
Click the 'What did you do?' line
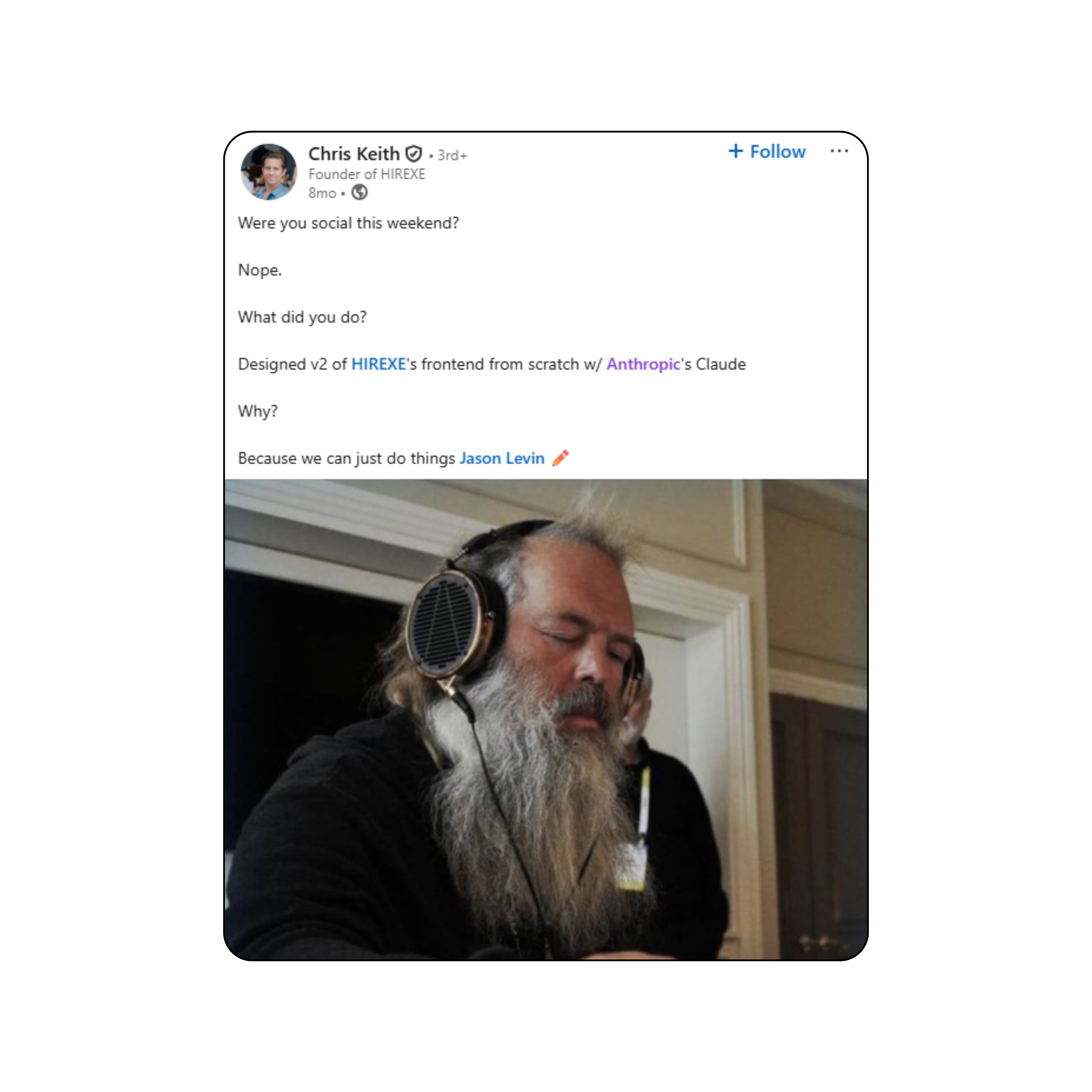point(302,317)
